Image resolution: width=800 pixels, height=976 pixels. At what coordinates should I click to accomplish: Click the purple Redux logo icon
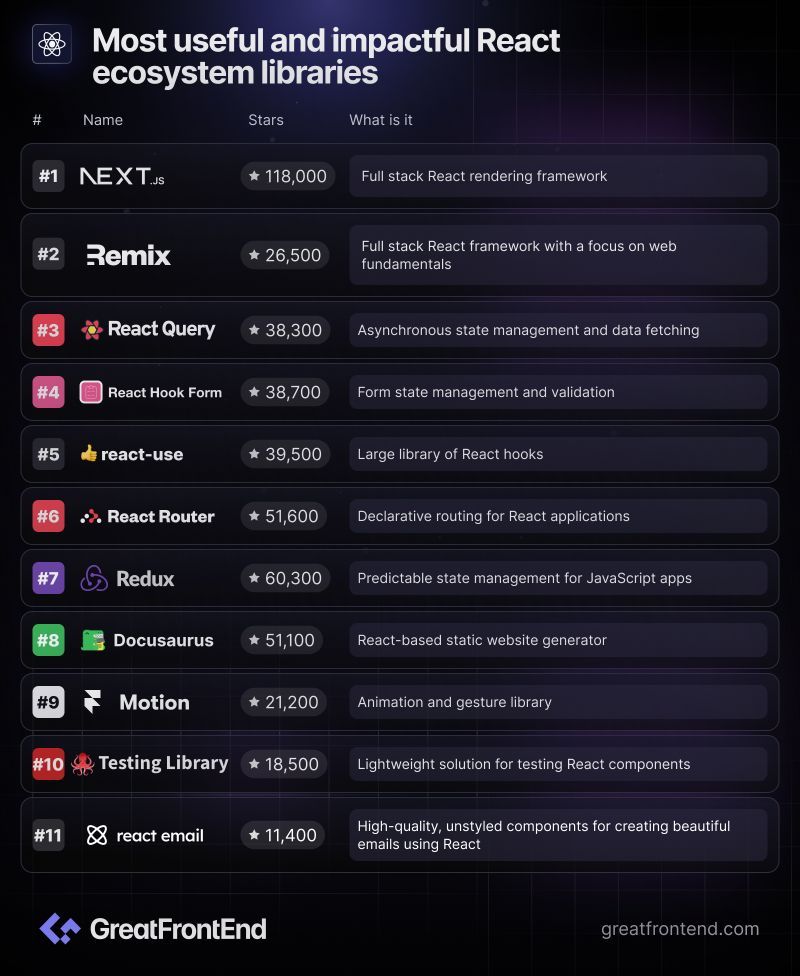pyautogui.click(x=94, y=578)
